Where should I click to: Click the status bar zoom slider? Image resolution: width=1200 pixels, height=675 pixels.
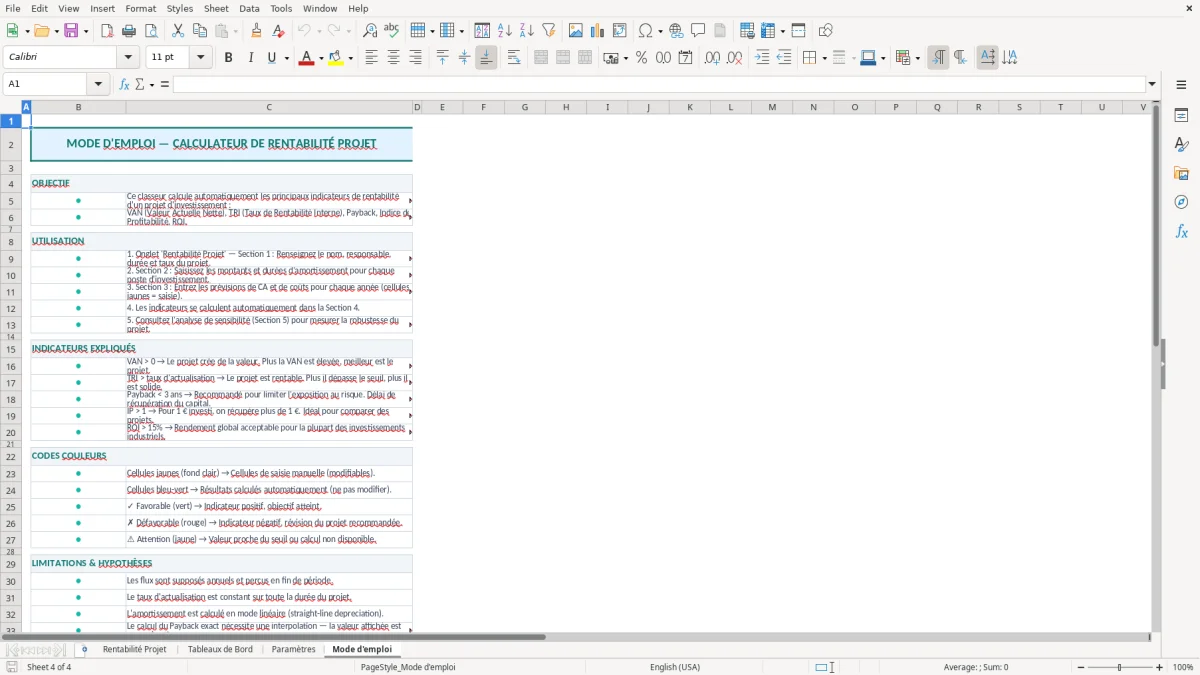(1119, 667)
